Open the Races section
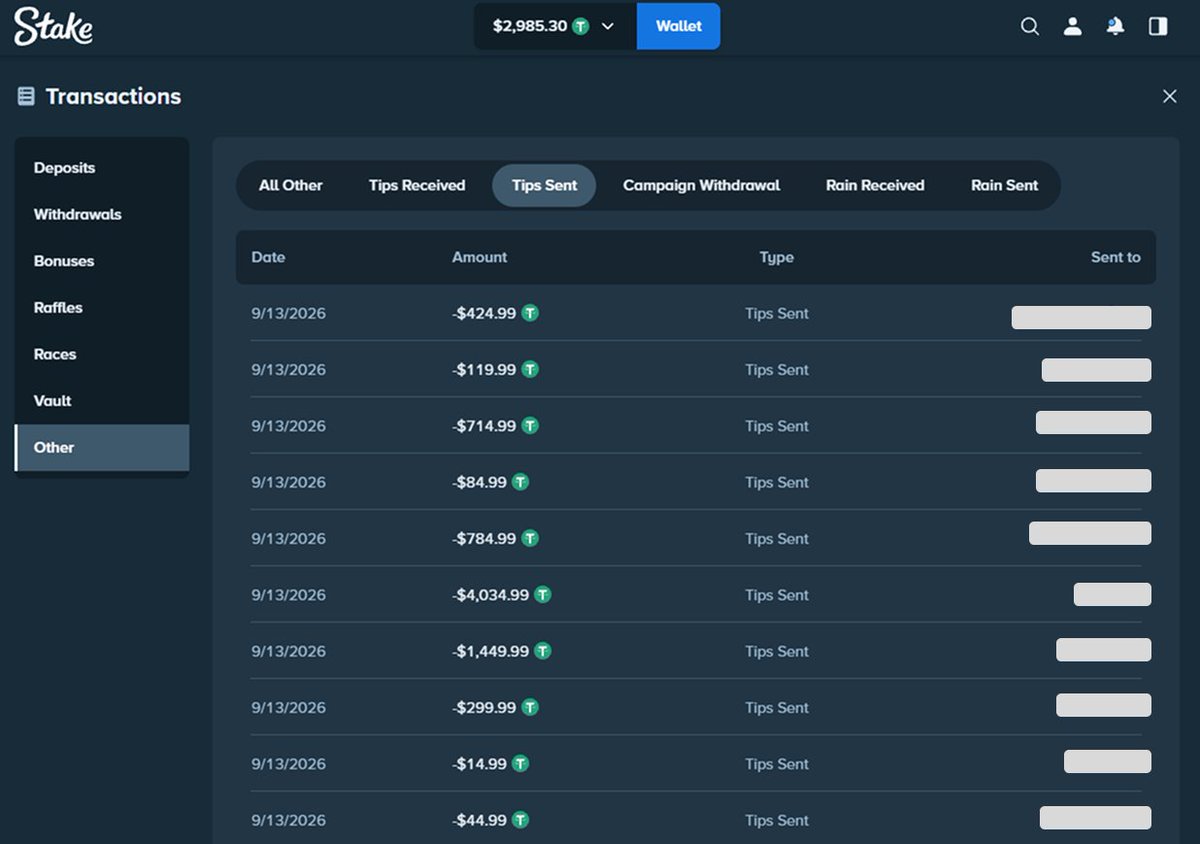This screenshot has width=1200, height=844. (x=102, y=354)
